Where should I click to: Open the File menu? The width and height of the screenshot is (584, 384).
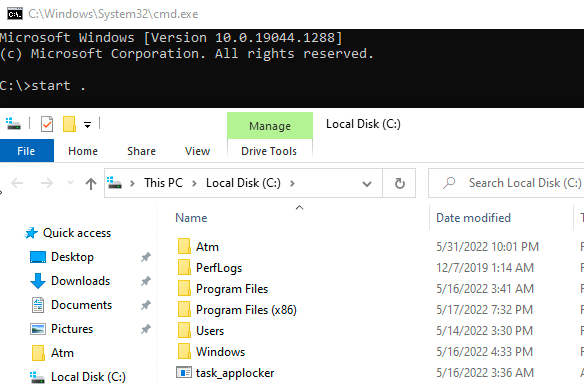click(26, 151)
